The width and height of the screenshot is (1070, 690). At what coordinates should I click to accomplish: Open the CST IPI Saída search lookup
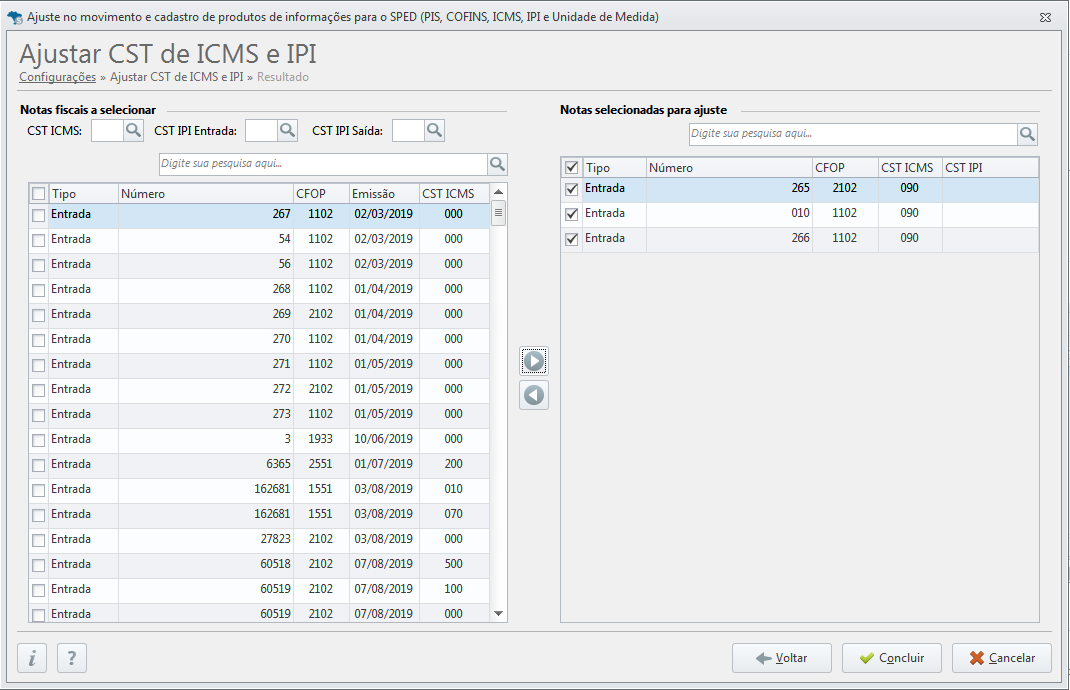pyautogui.click(x=436, y=129)
